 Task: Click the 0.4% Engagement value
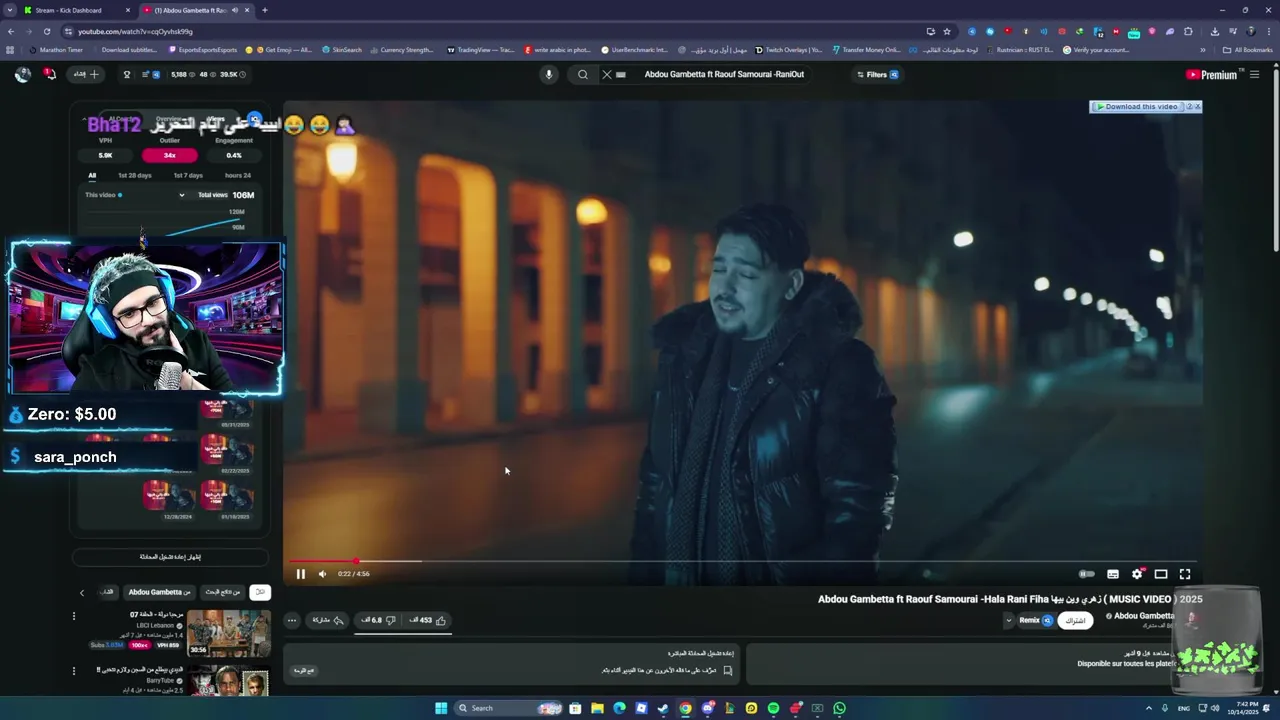234,155
